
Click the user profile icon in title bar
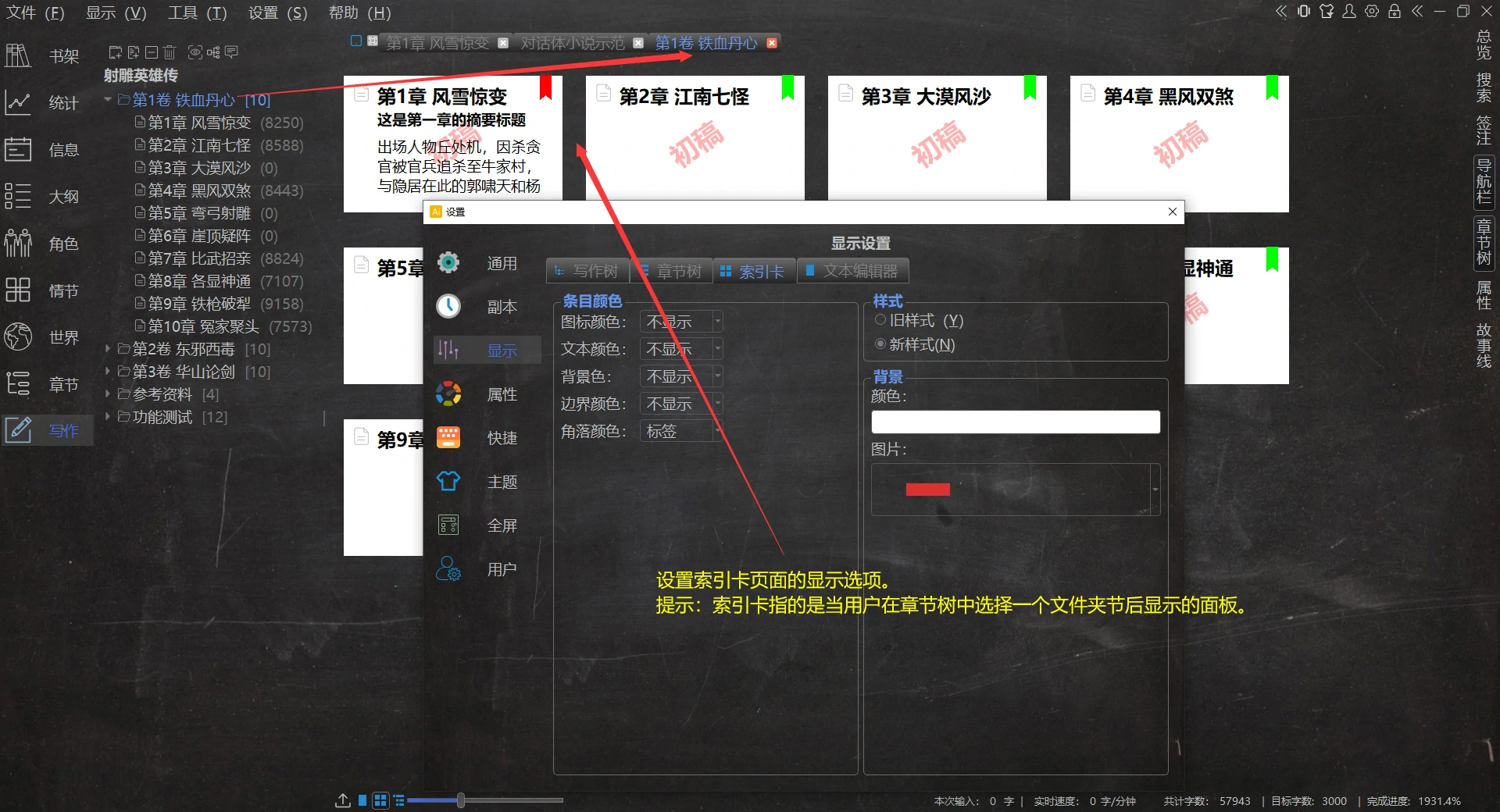(1349, 12)
